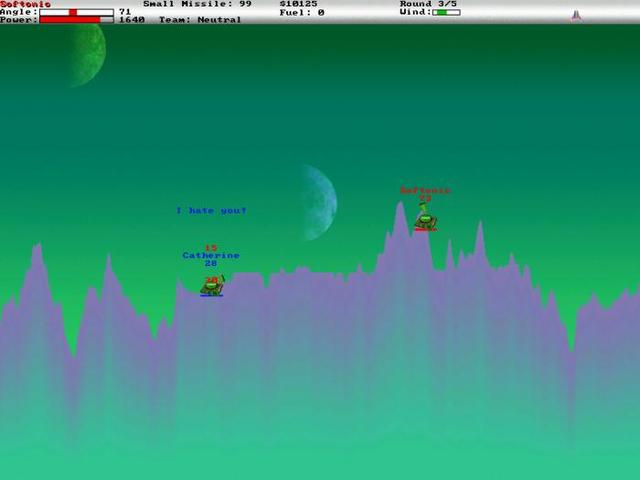Click the red Softonic label above the tank
This screenshot has height=480, width=640.
tap(425, 190)
